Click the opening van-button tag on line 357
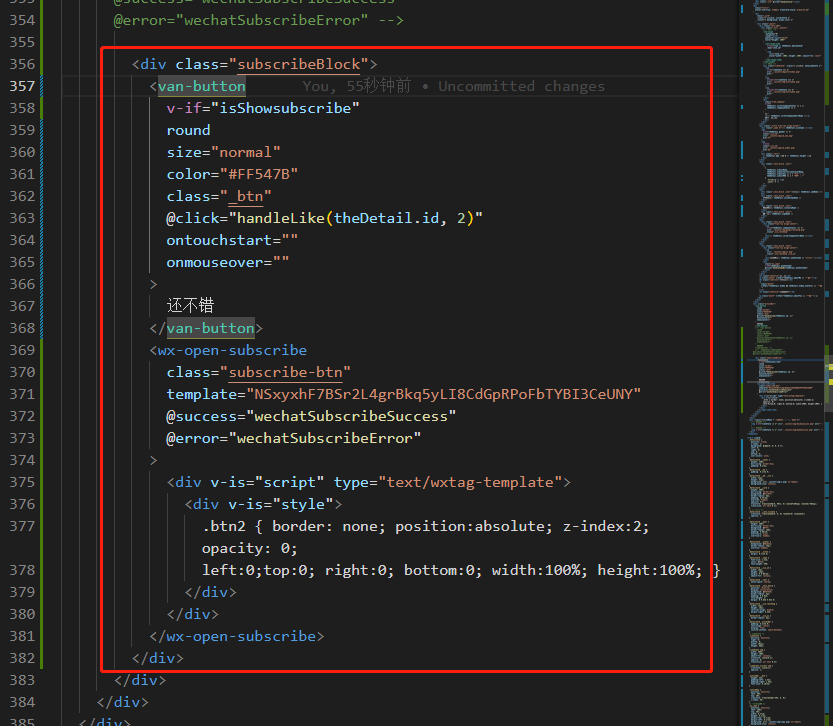This screenshot has height=726, width=833. point(201,87)
